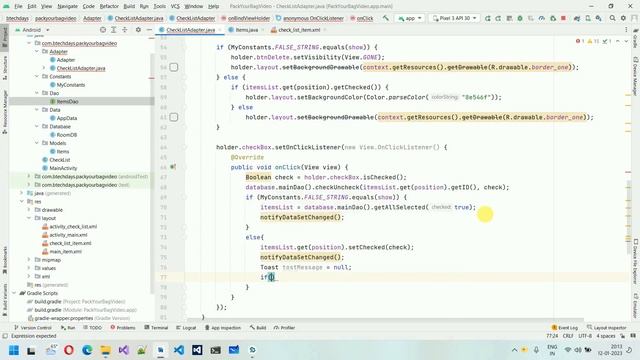Viewport: 640px width, 360px height.
Task: Open MainActivity in project tree
Action: click(63, 168)
